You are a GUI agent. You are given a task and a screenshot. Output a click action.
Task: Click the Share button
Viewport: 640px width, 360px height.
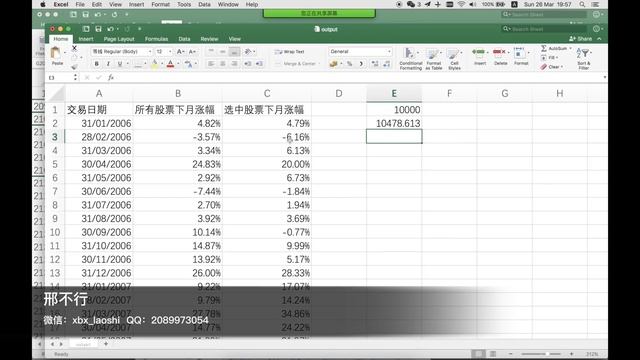pos(580,39)
